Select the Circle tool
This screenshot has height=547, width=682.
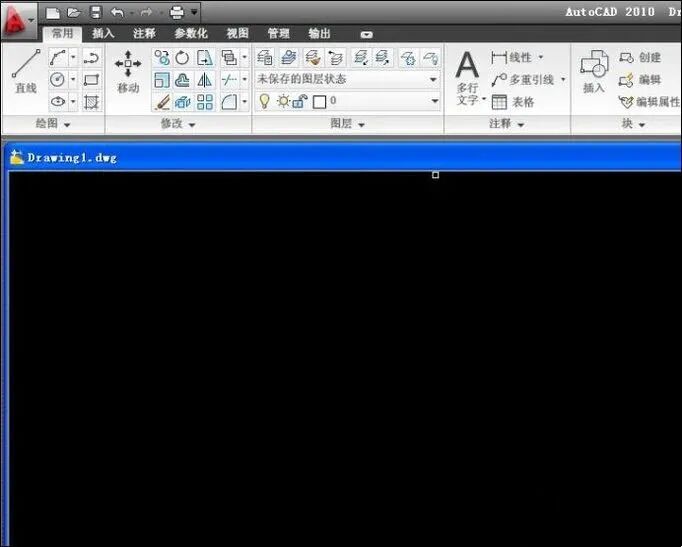coord(58,80)
